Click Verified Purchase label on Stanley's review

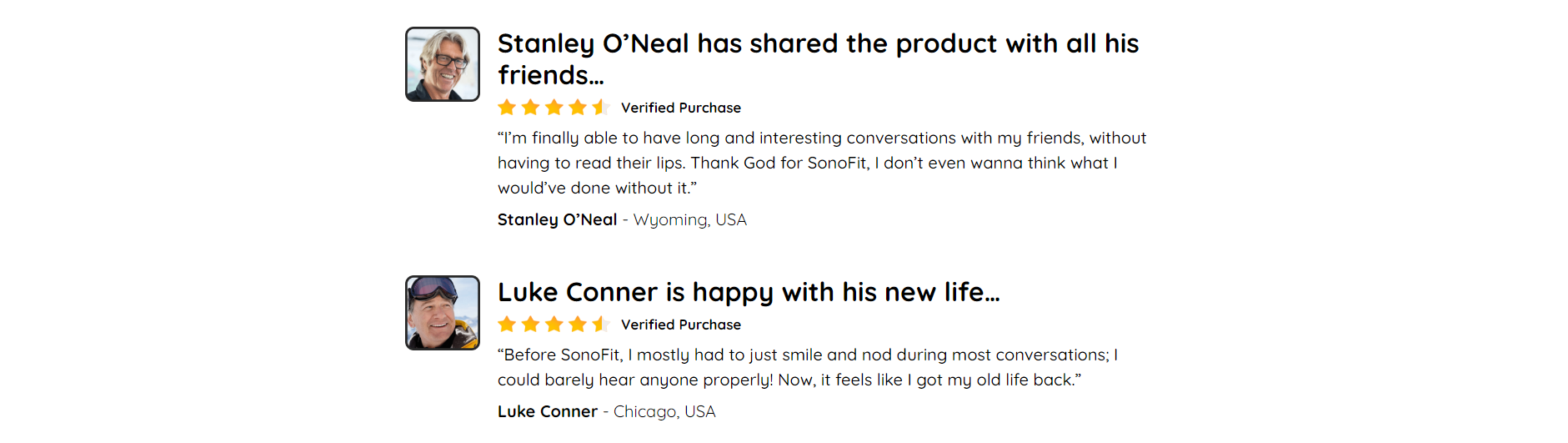[681, 108]
